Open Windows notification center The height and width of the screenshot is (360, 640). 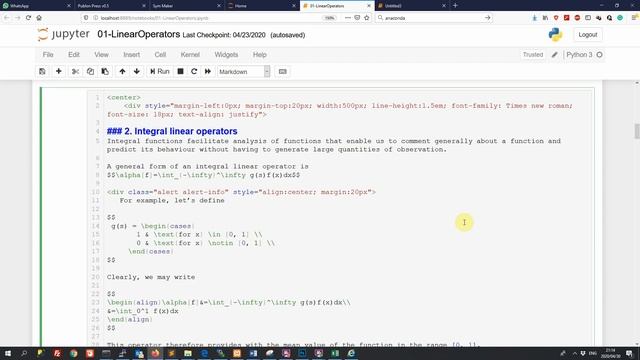click(x=630, y=353)
